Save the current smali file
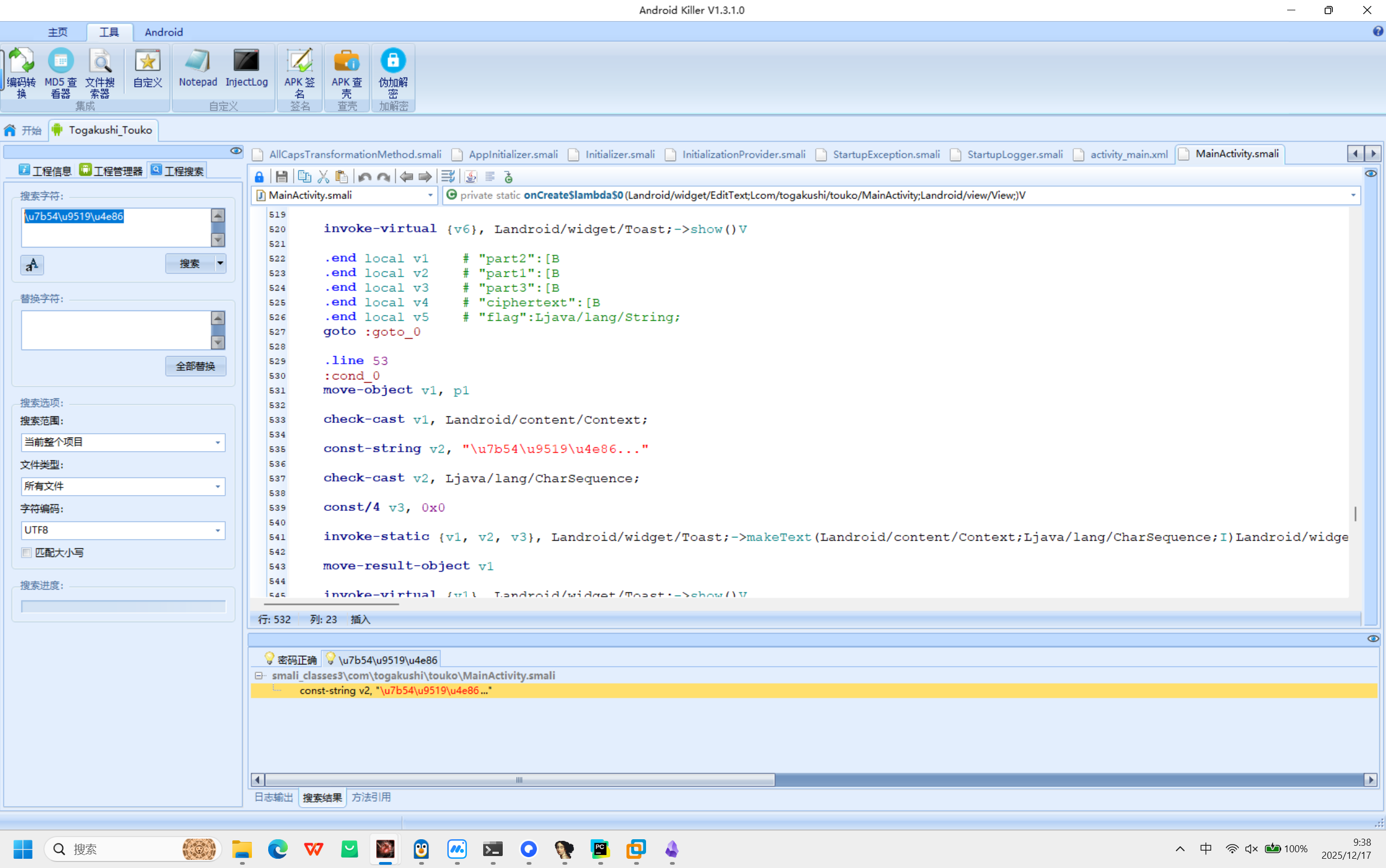The width and height of the screenshot is (1386, 868). click(281, 177)
